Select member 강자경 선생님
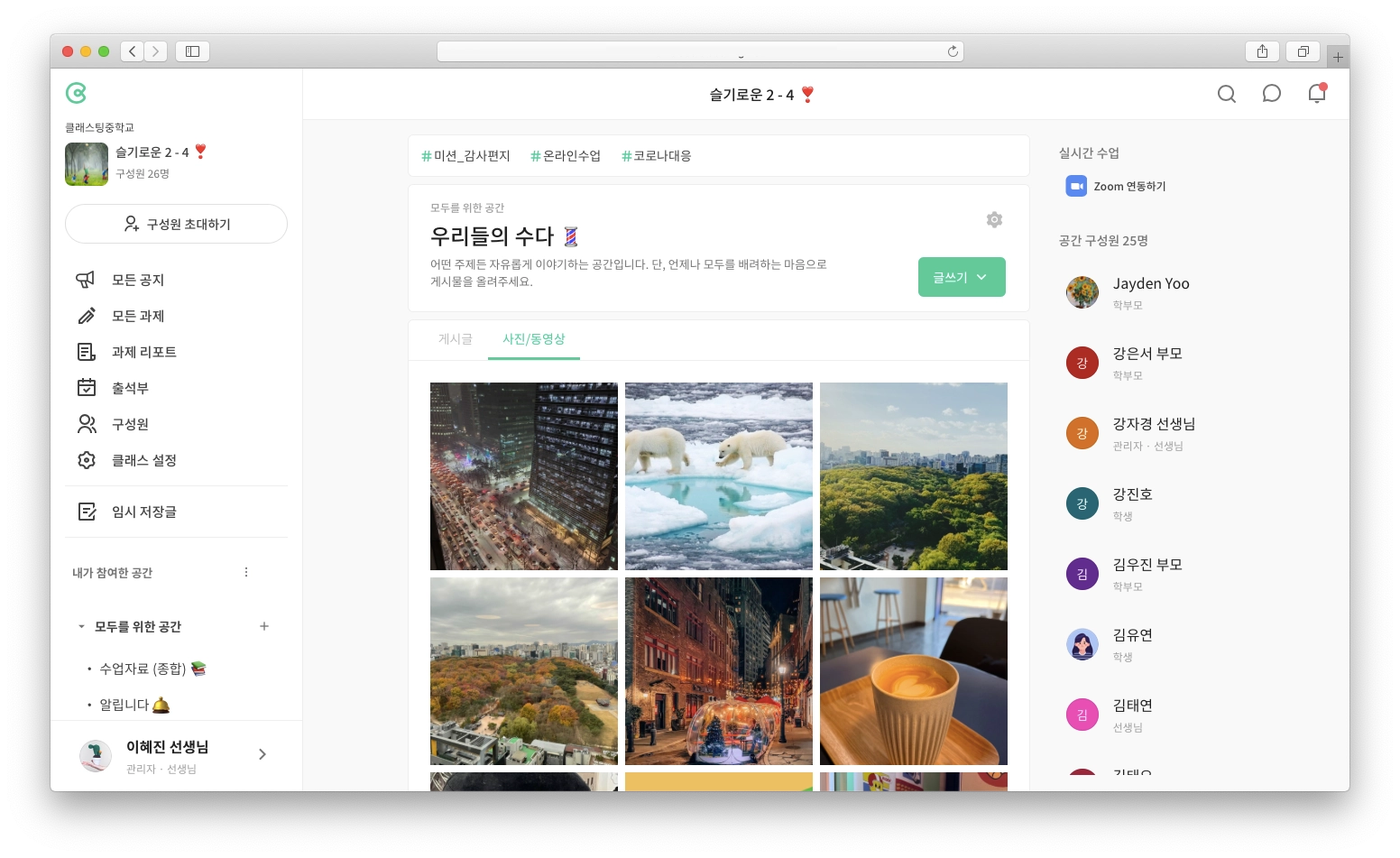This screenshot has height=858, width=1400. (x=1154, y=424)
